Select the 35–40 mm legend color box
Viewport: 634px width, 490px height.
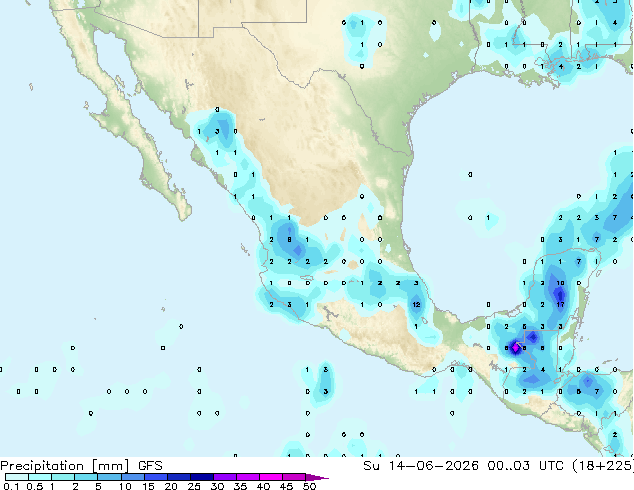click(248, 477)
